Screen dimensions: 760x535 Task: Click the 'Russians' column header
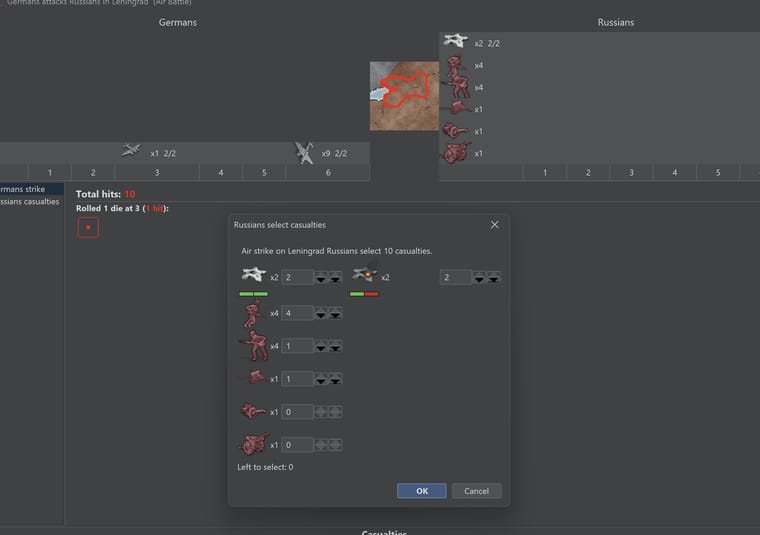[616, 22]
